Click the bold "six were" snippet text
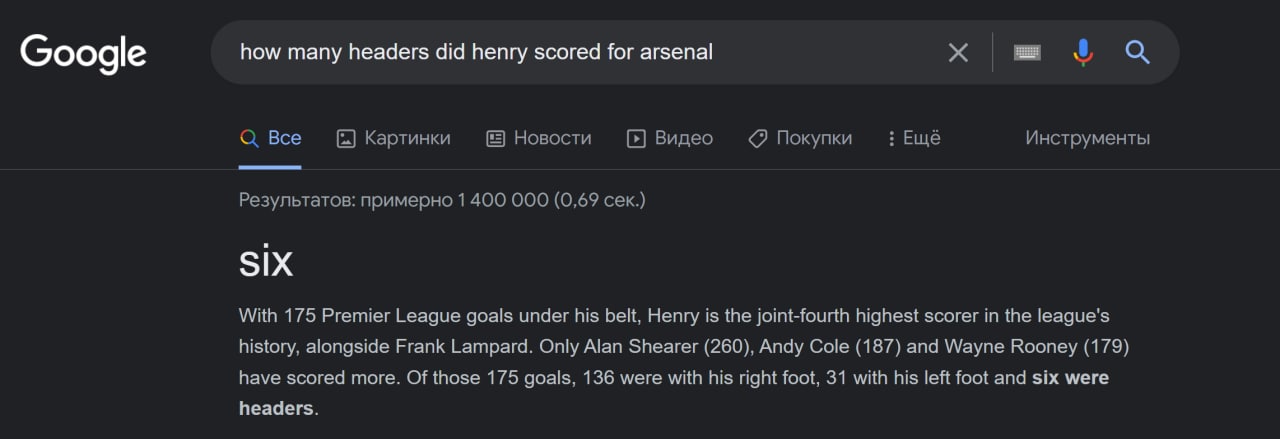 click(x=1070, y=378)
